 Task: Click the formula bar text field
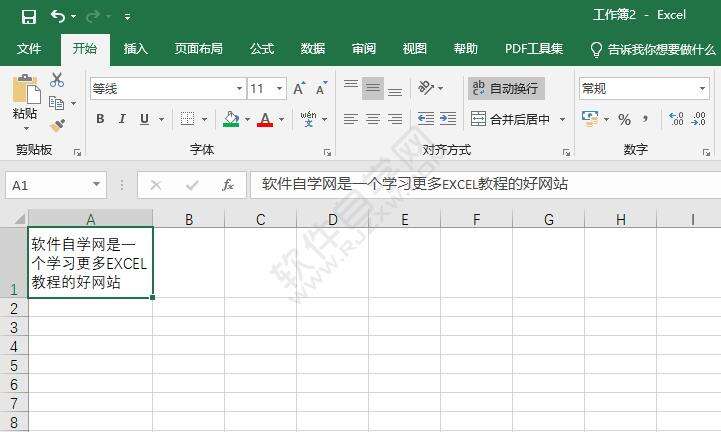pos(486,185)
